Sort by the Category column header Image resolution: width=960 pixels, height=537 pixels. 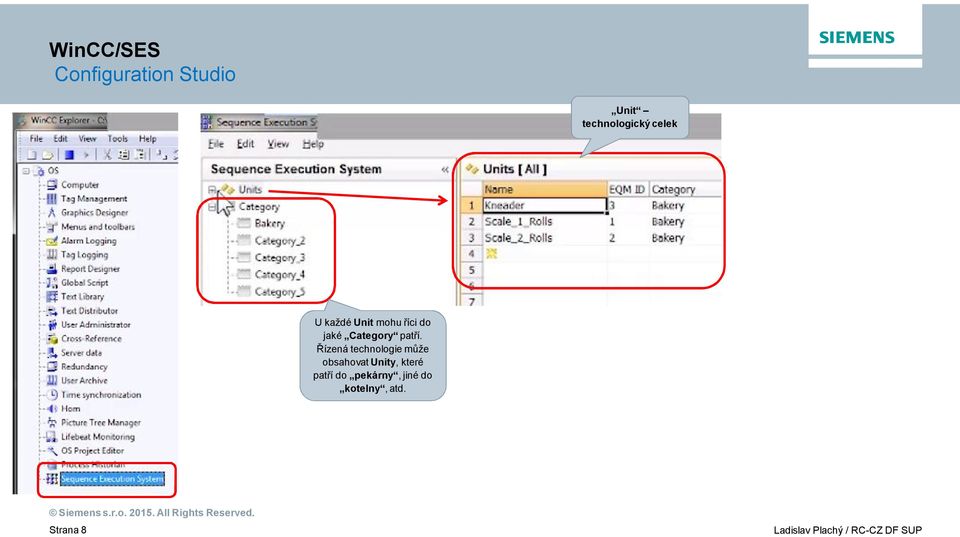pyautogui.click(x=685, y=189)
